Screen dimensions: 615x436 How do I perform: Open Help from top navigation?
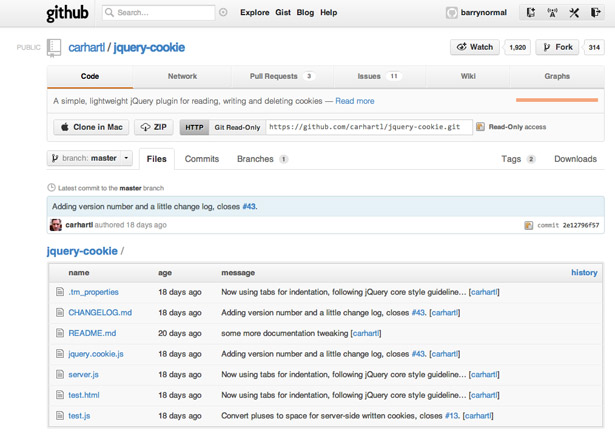328,13
